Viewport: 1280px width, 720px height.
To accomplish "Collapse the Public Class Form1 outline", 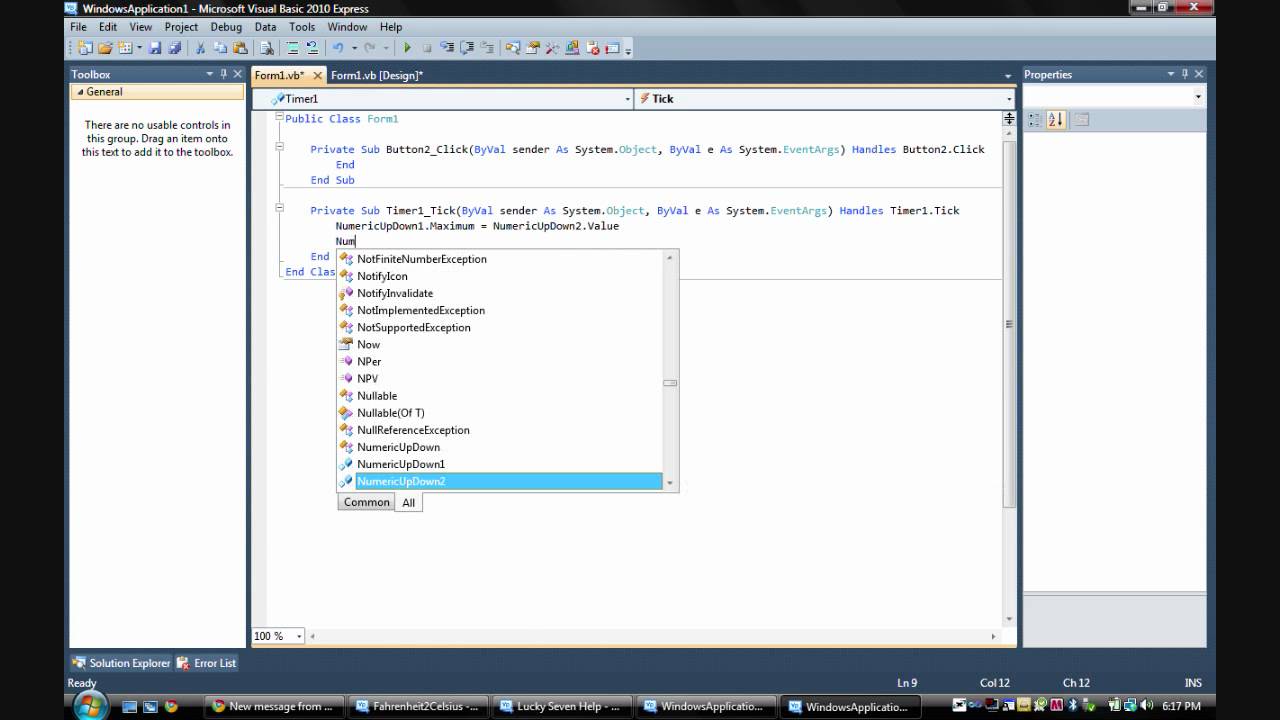I will pyautogui.click(x=280, y=118).
